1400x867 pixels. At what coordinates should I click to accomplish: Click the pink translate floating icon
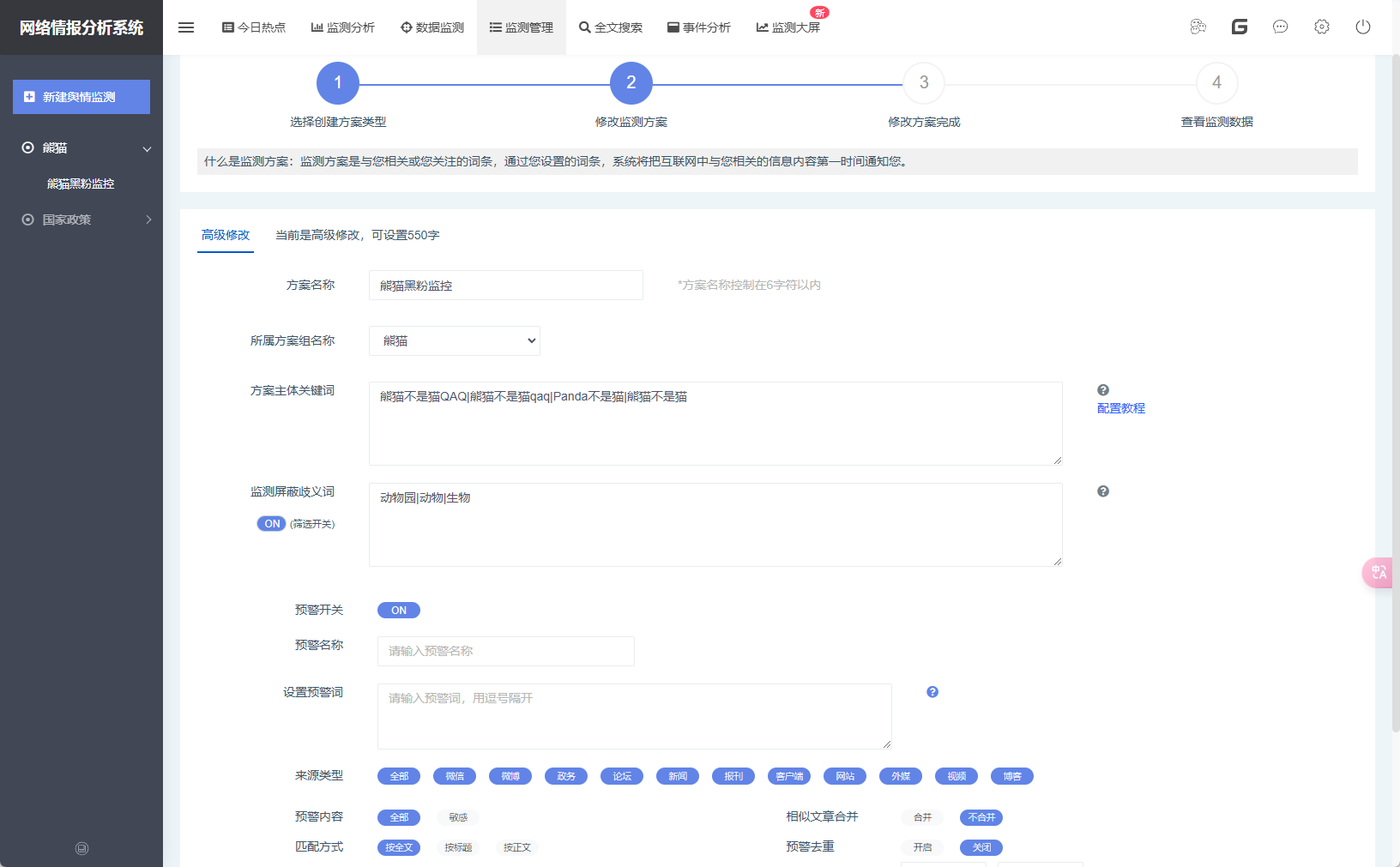(x=1378, y=573)
